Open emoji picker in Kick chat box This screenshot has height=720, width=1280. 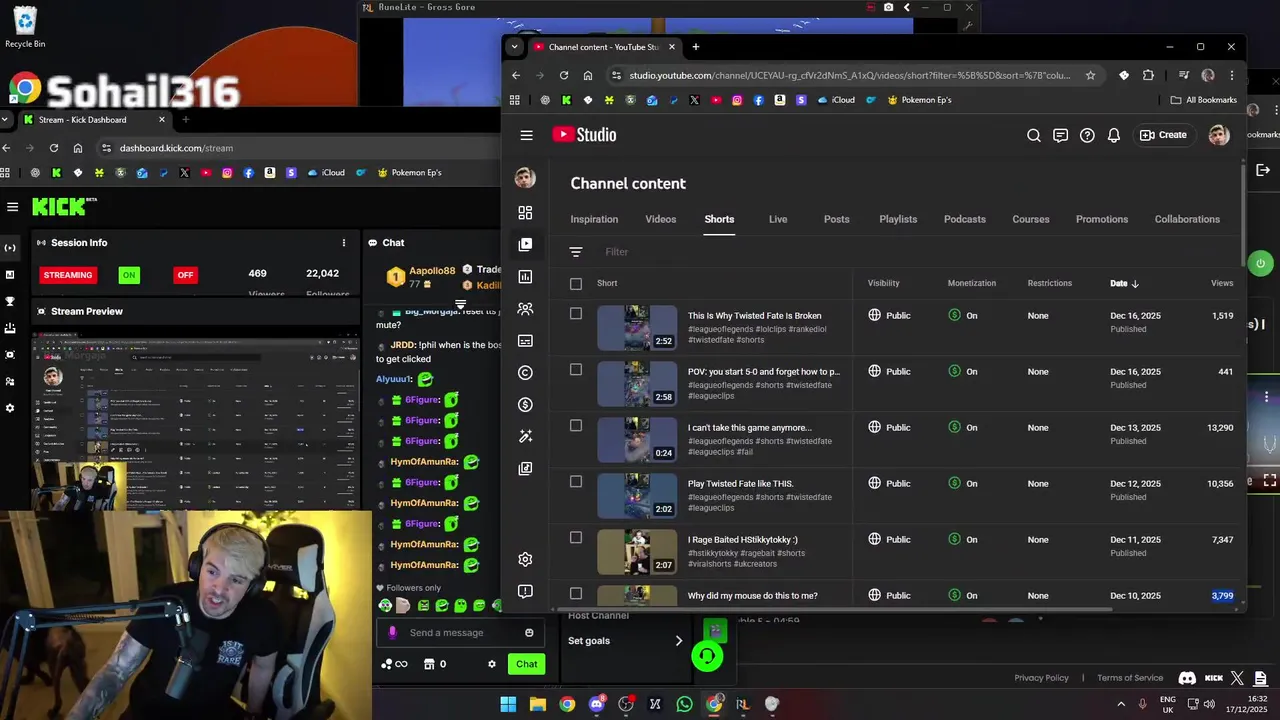point(529,632)
